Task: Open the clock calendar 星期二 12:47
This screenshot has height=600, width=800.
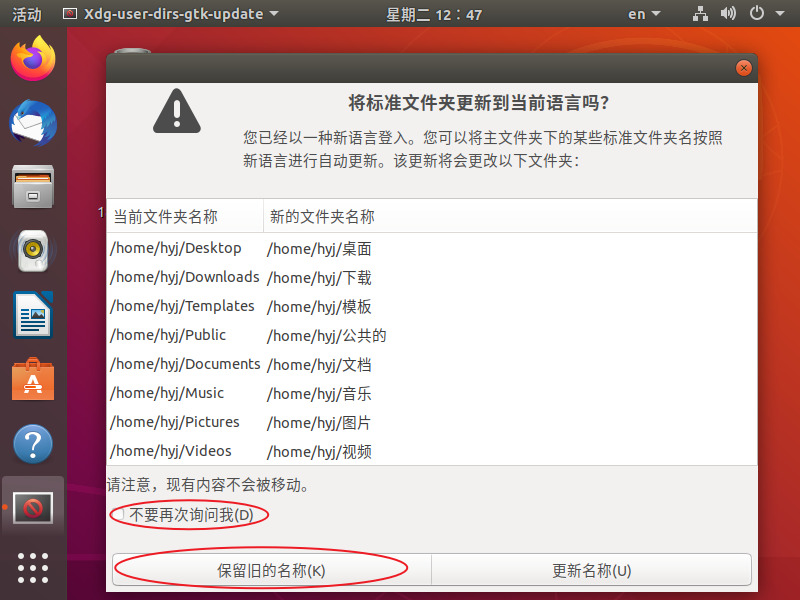Action: pos(434,14)
